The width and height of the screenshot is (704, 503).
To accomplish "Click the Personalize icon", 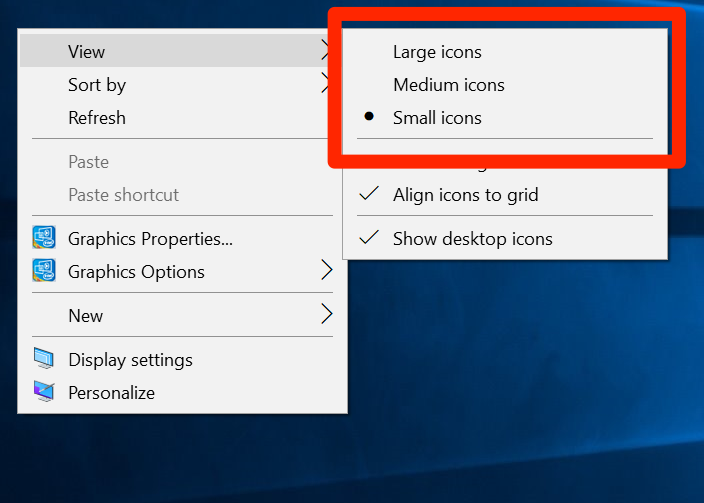I will [x=44, y=392].
